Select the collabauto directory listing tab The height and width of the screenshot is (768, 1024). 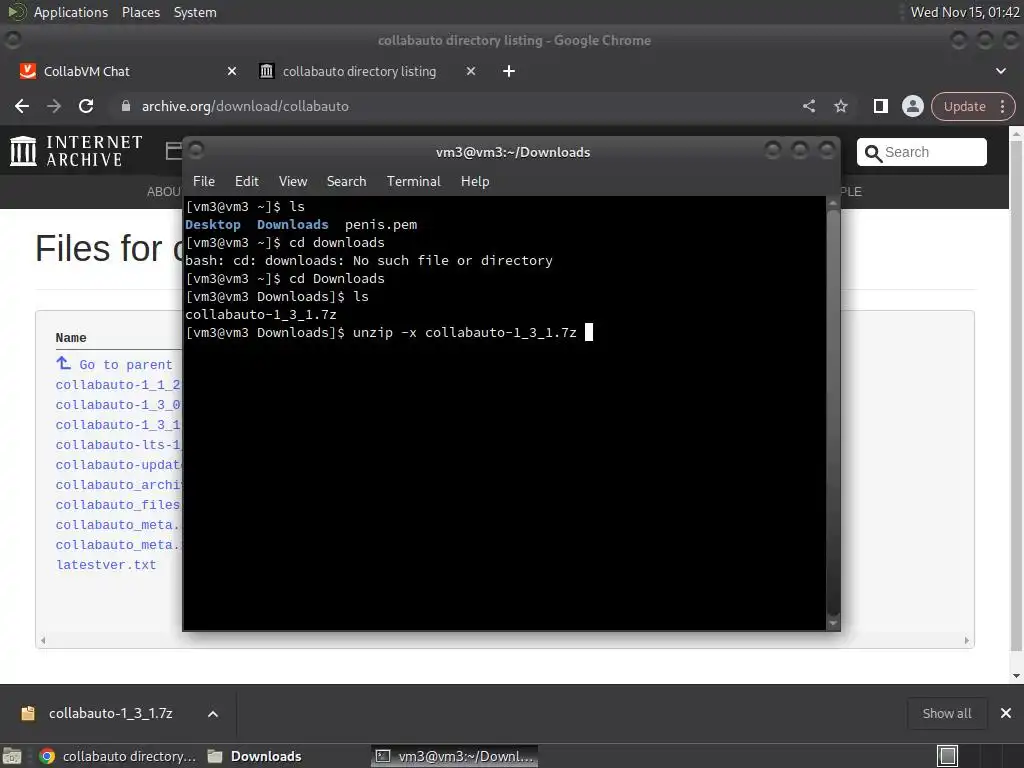tap(359, 71)
